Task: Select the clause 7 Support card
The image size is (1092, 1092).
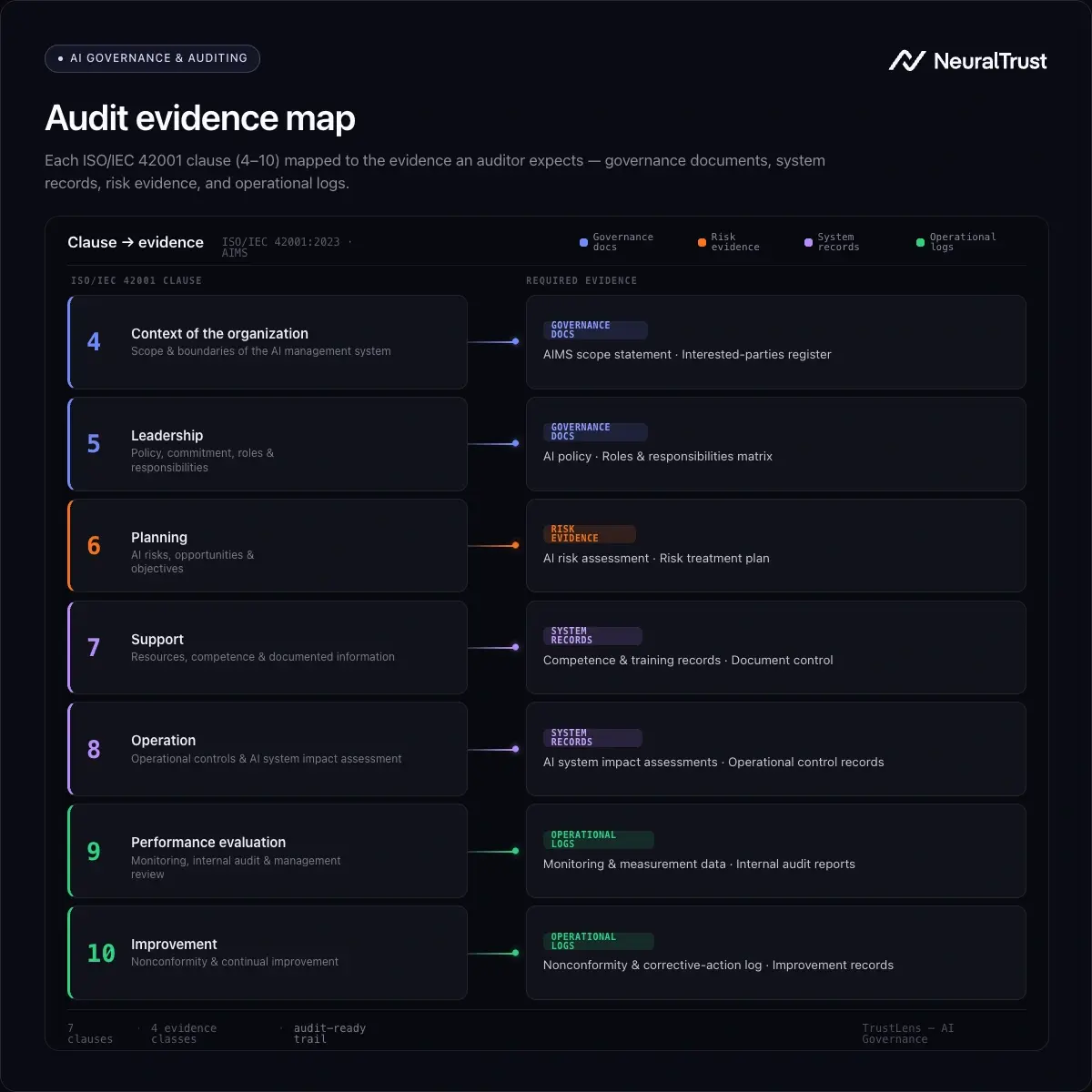Action: coord(268,647)
